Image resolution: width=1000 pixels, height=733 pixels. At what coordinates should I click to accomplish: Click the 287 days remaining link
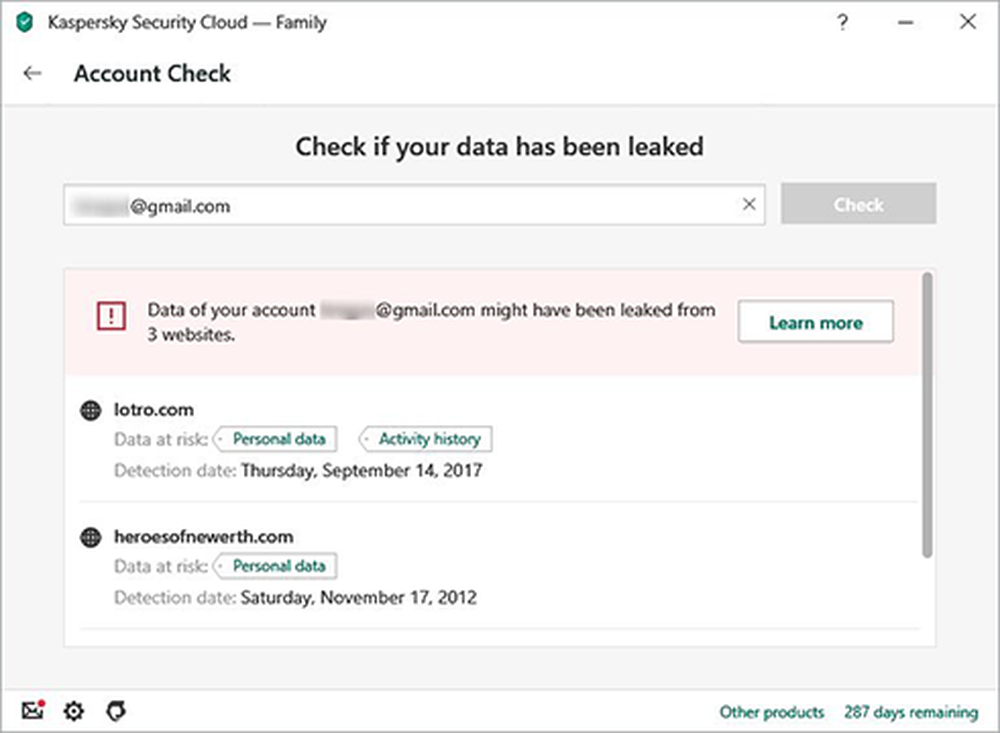coord(911,712)
